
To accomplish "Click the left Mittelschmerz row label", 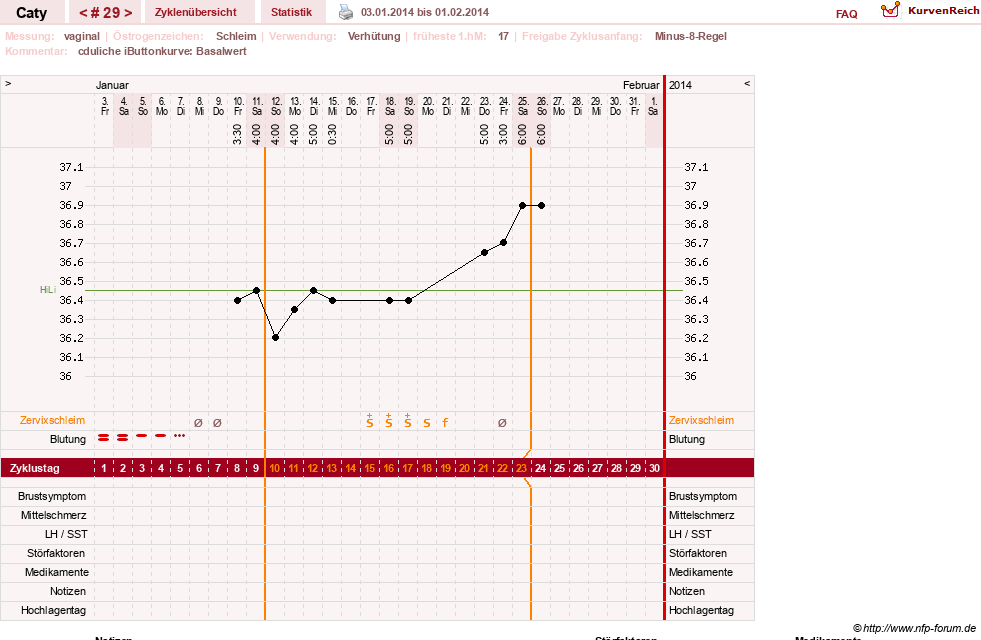I will tap(53, 516).
